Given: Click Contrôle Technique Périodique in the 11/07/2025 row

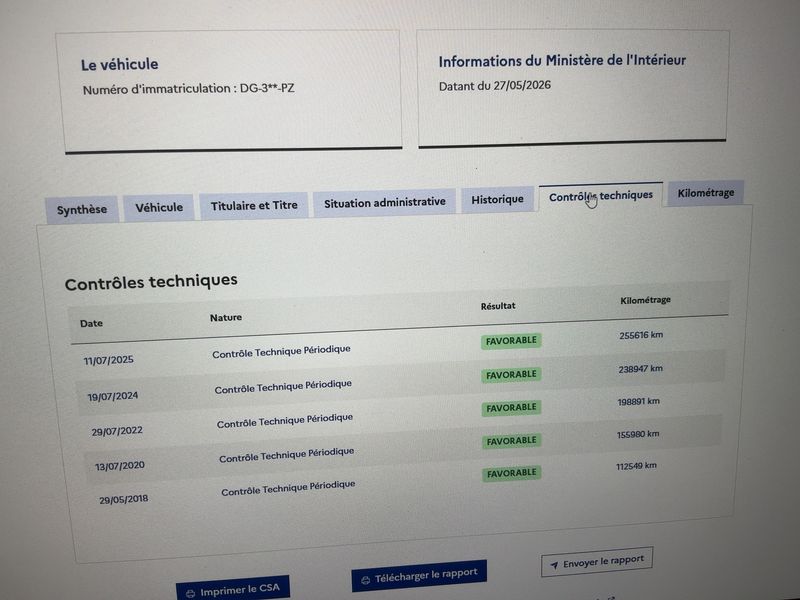Looking at the screenshot, I should coord(281,352).
